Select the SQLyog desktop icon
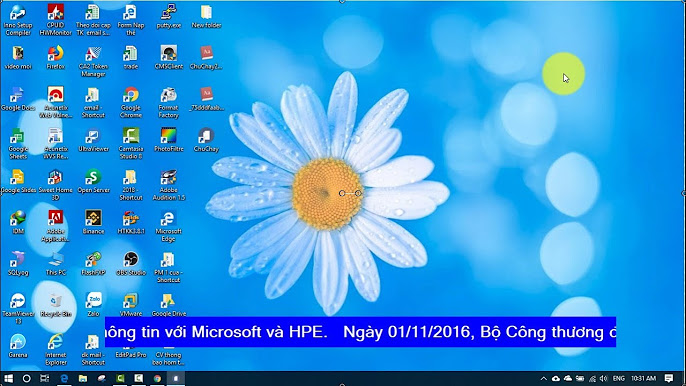Viewport: 686px width, 386px height. 18,263
